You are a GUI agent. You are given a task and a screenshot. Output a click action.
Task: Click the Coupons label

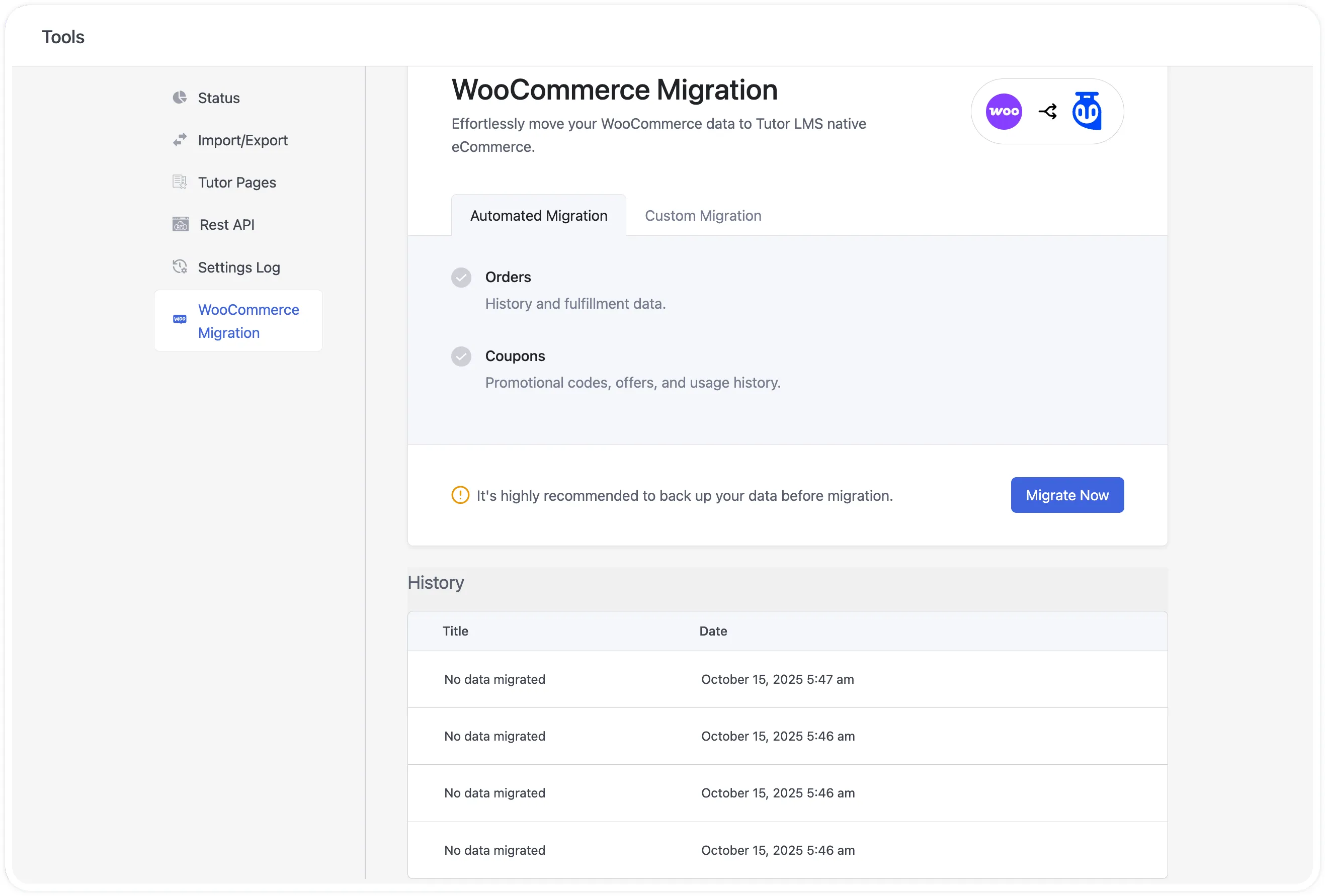click(515, 355)
